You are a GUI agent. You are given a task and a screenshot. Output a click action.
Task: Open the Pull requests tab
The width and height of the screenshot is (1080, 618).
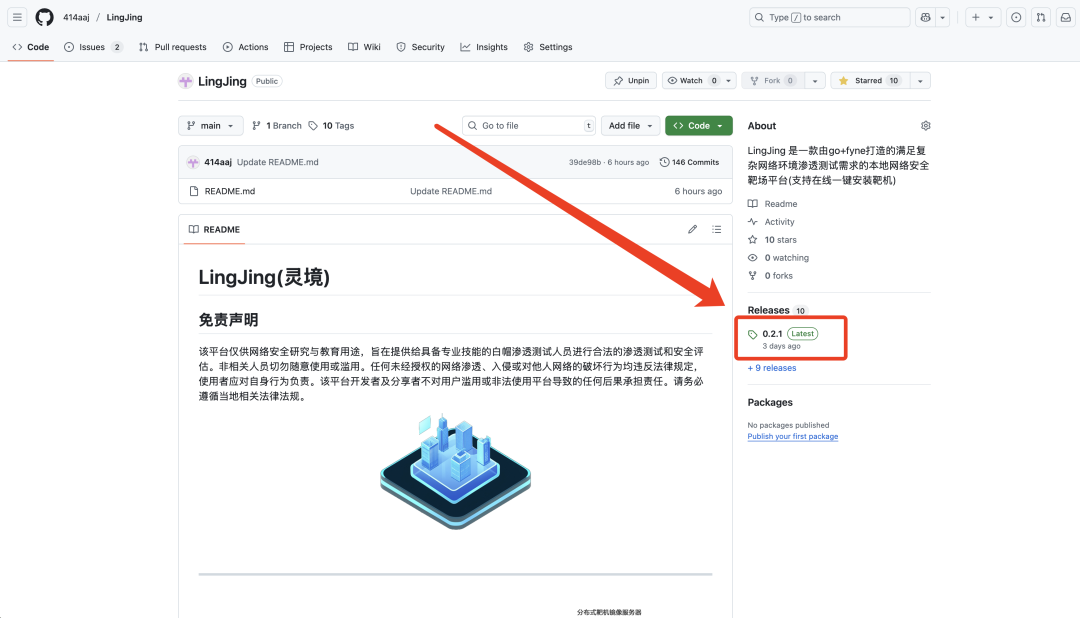(172, 47)
